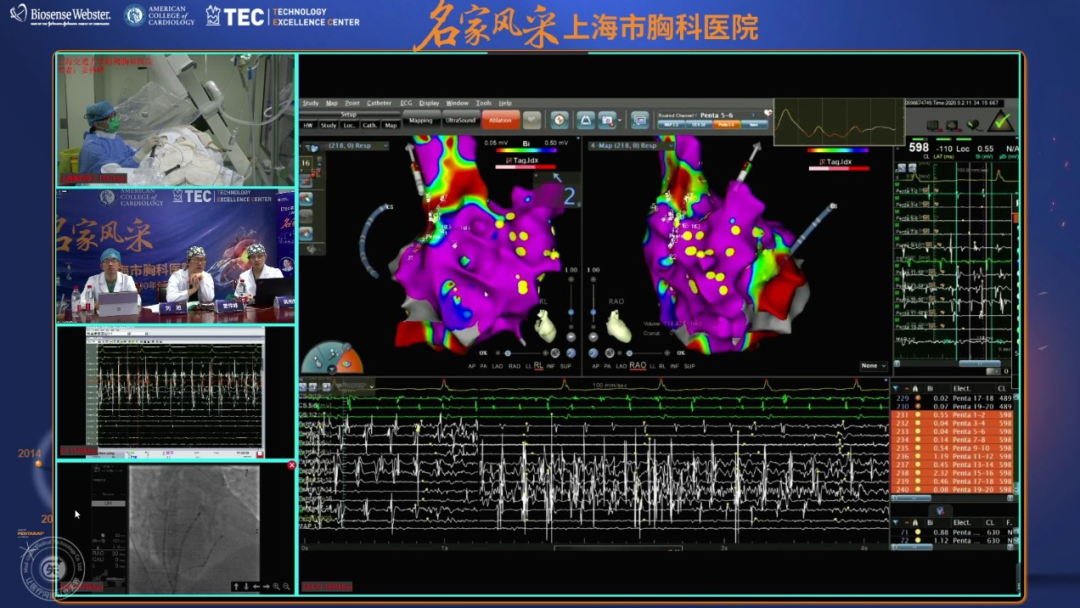The image size is (1080, 608).
Task: Switch to the Ablation mode tab
Action: tap(500, 120)
